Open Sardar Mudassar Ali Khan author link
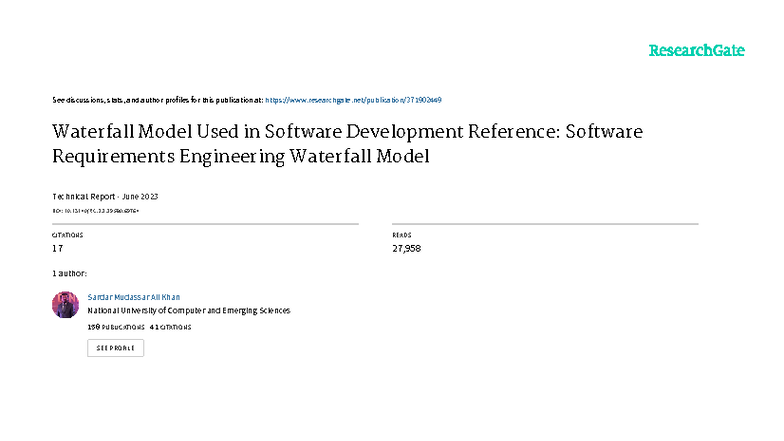The image size is (784, 441). pos(134,297)
